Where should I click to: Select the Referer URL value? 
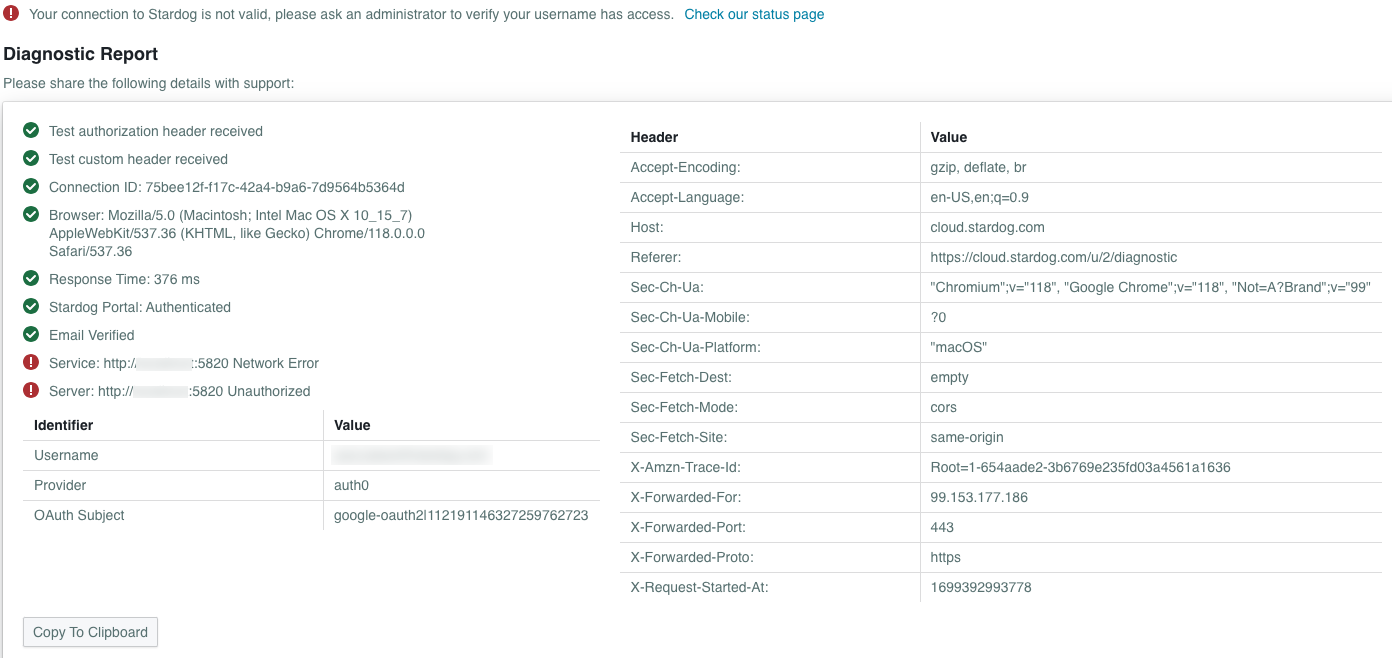tap(1054, 257)
